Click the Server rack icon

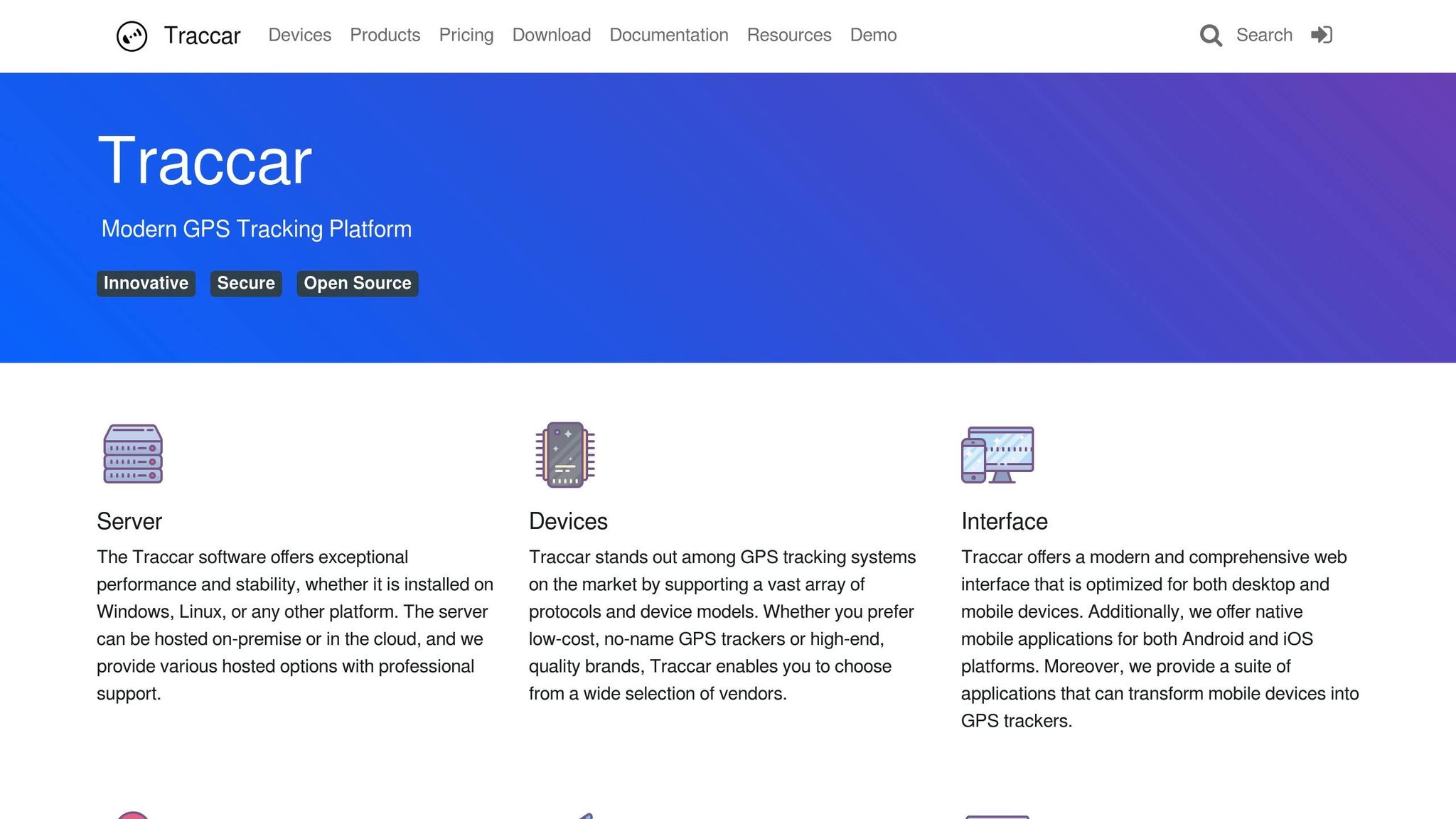pos(133,454)
